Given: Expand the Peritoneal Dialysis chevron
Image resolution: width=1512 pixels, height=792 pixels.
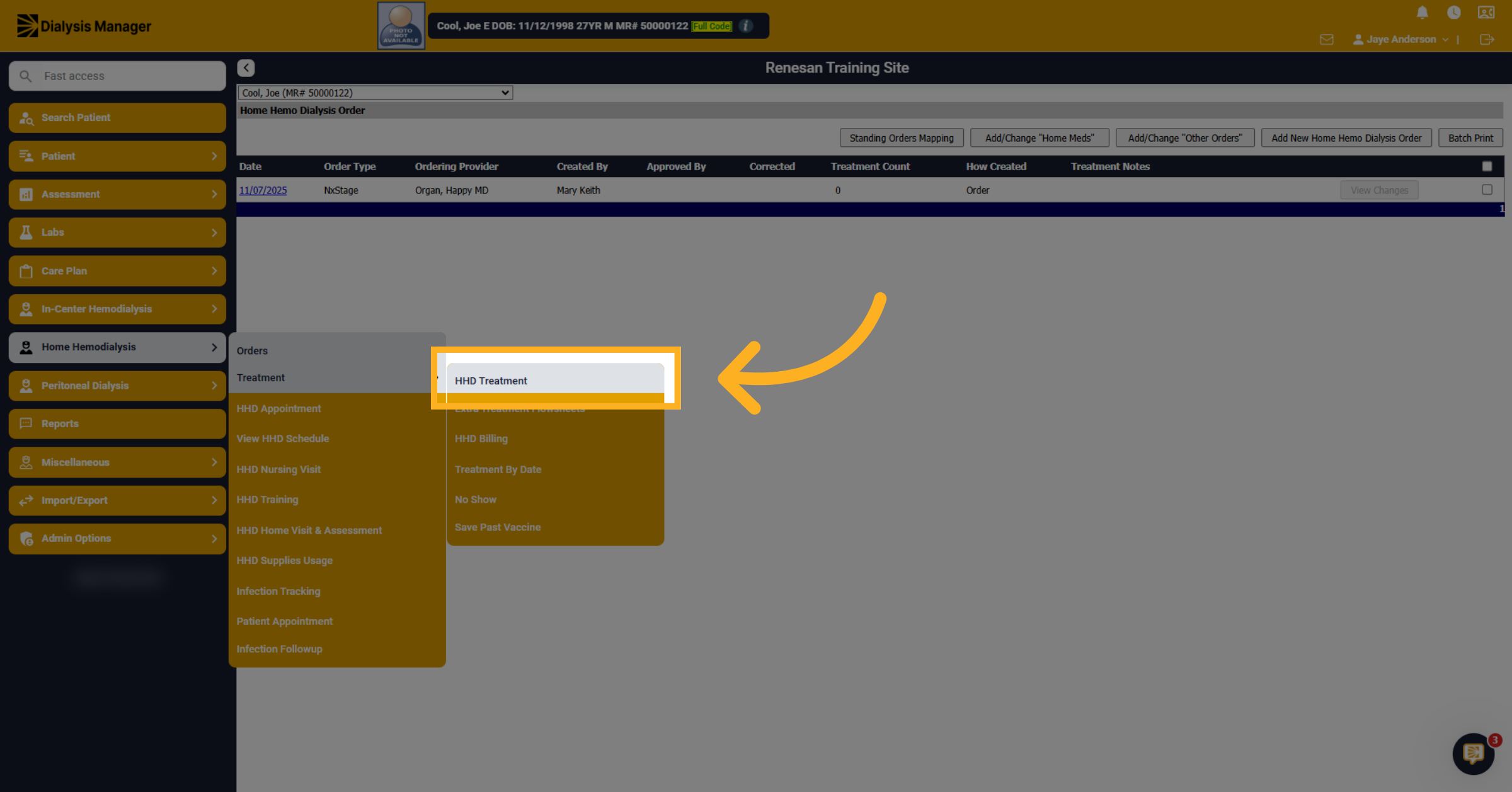Looking at the screenshot, I should click(214, 386).
